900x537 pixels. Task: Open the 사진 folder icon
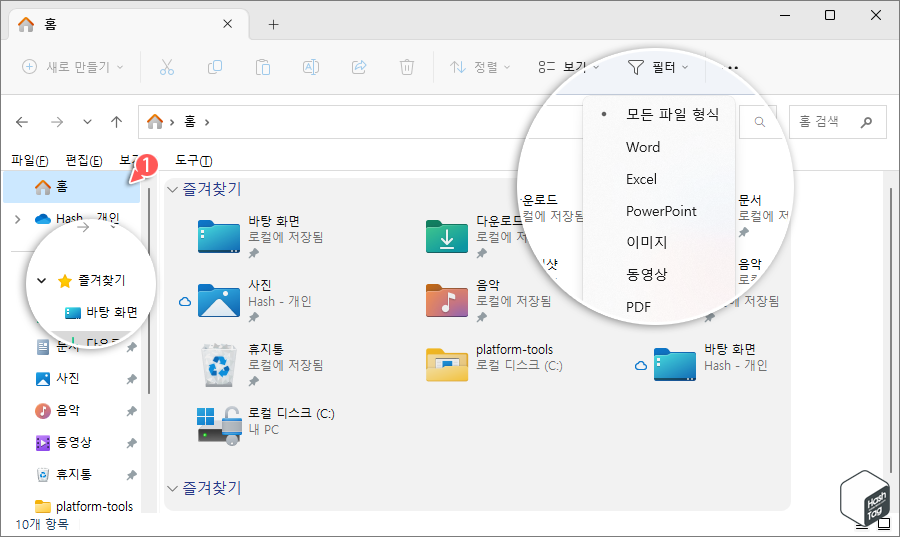point(219,301)
